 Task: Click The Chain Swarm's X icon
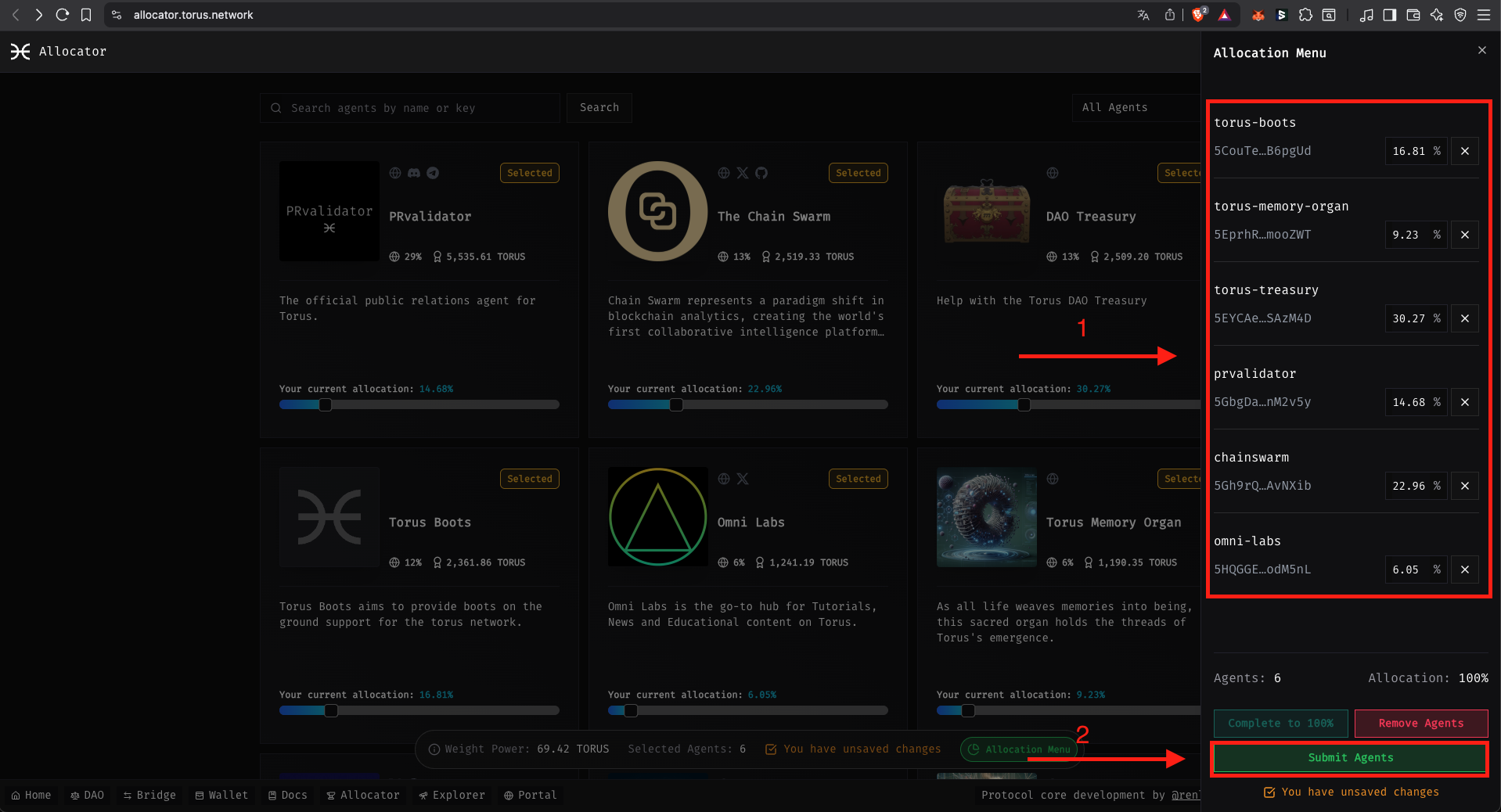[742, 173]
